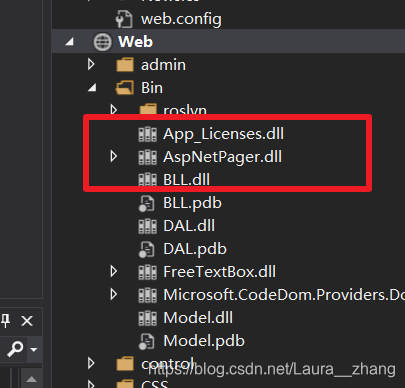Select Model.dll file name
The image size is (405, 388).
point(198,318)
